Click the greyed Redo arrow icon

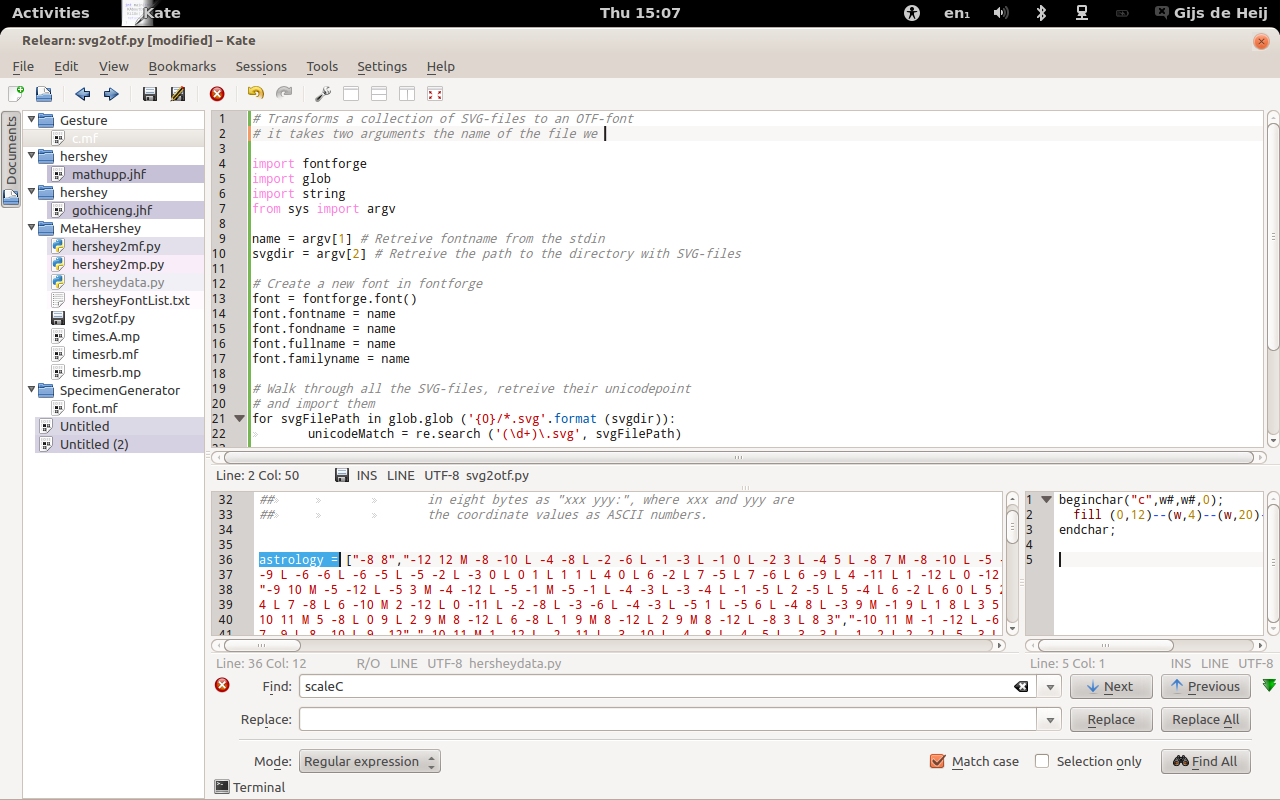(x=284, y=94)
